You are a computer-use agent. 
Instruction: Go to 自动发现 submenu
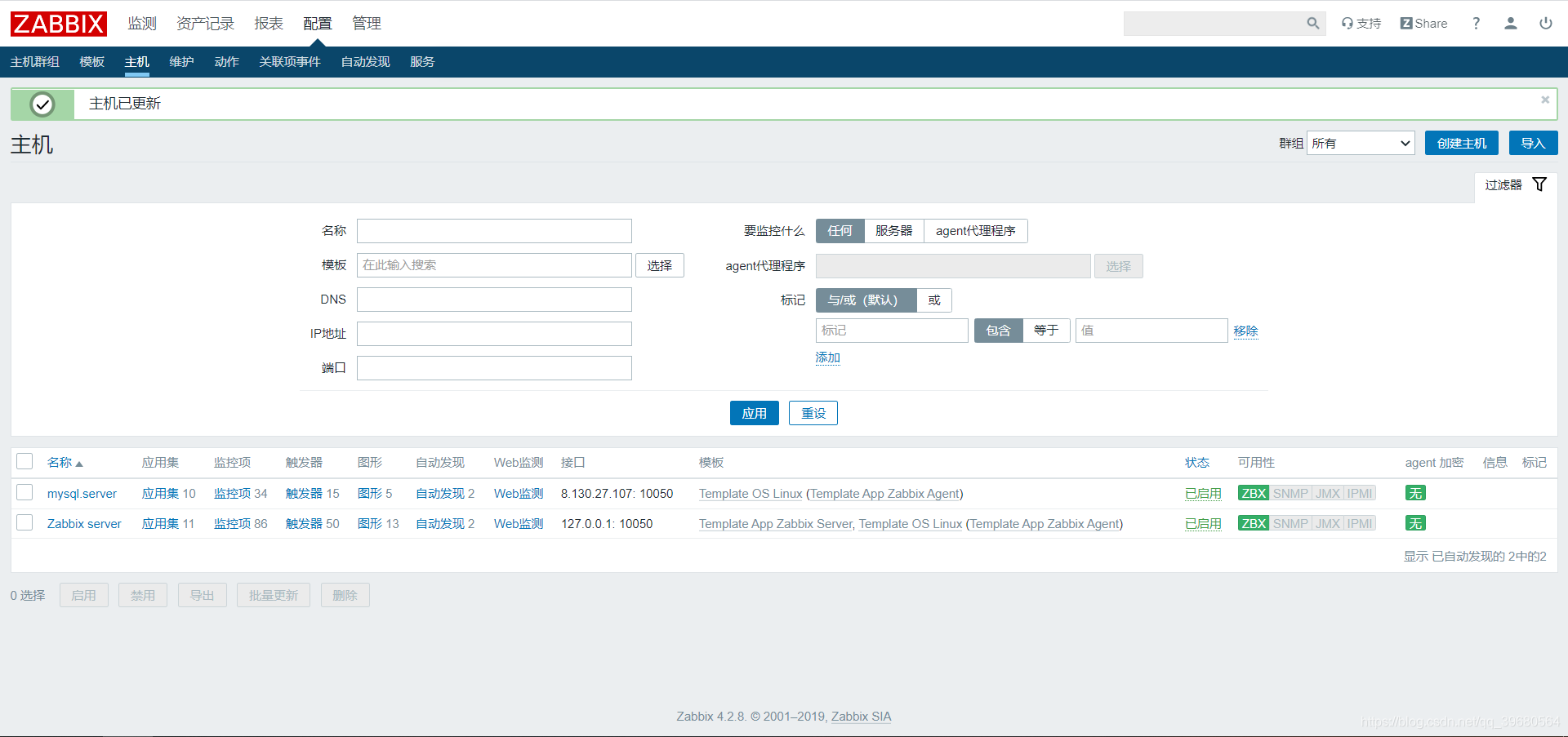(366, 62)
